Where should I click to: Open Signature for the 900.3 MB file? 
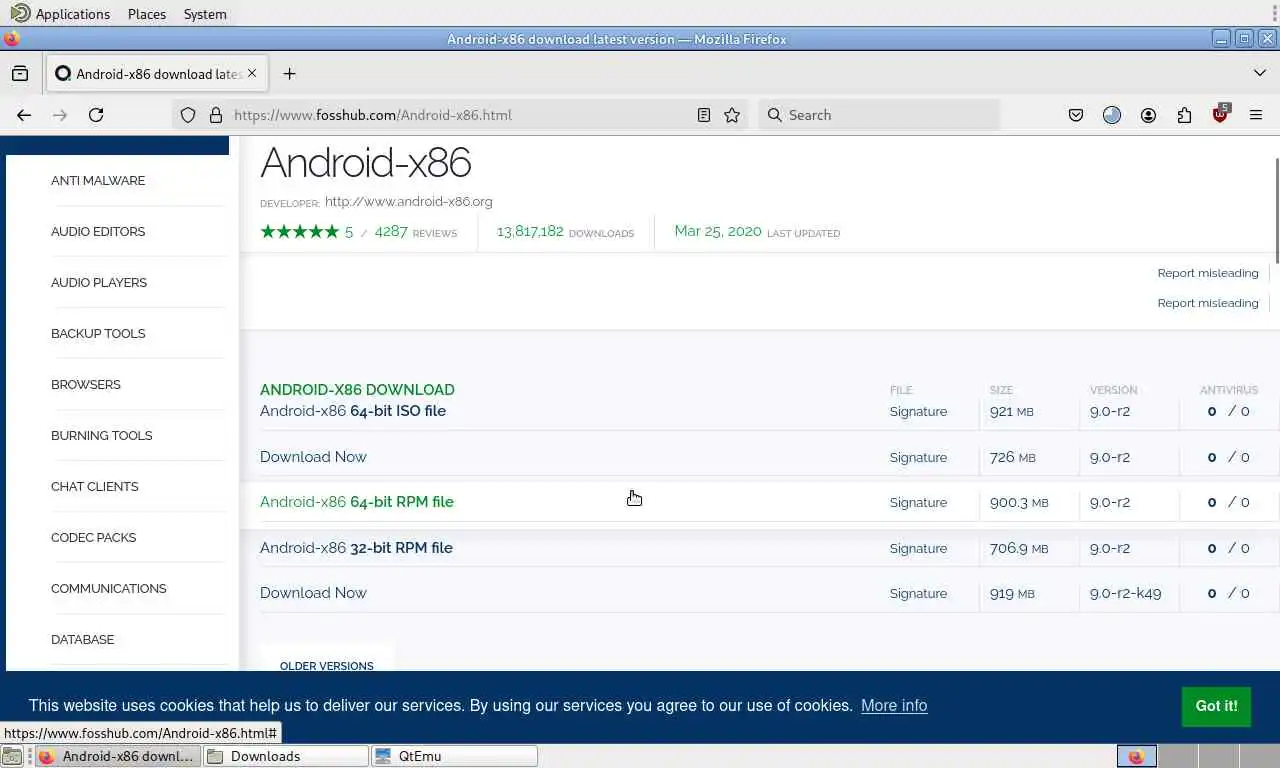coord(918,503)
